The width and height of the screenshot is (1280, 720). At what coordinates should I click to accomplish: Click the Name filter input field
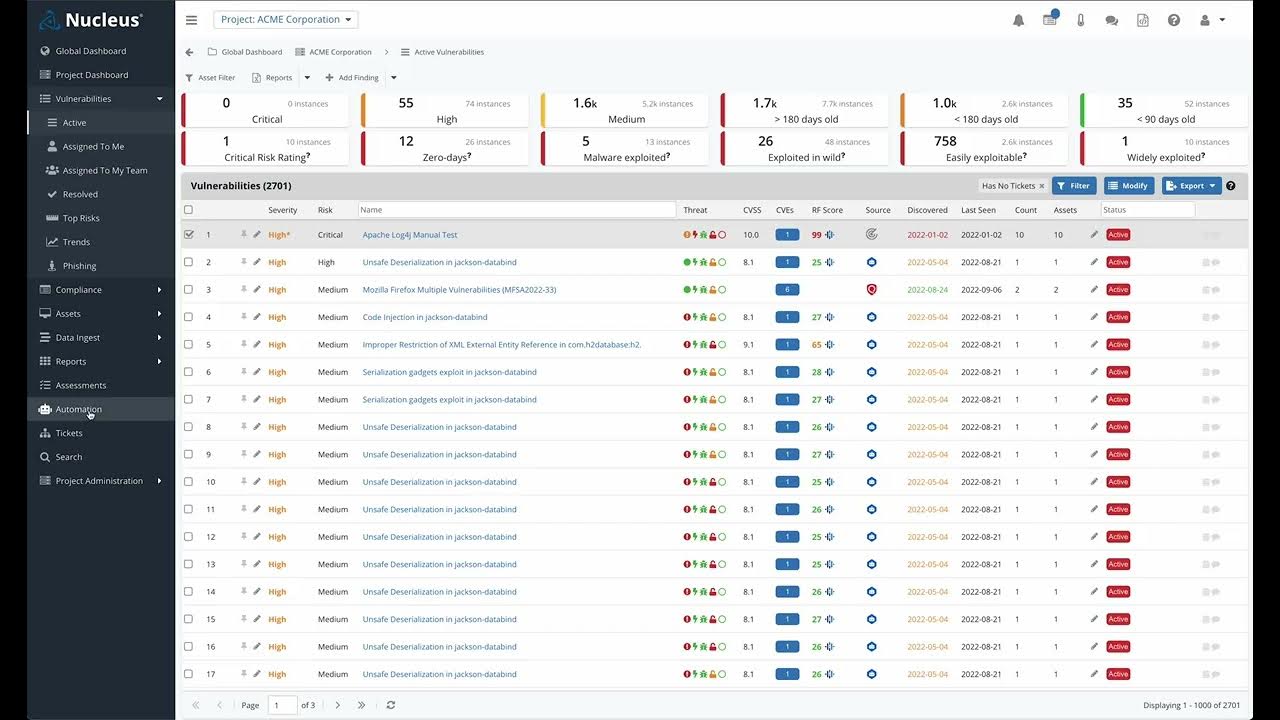(517, 210)
